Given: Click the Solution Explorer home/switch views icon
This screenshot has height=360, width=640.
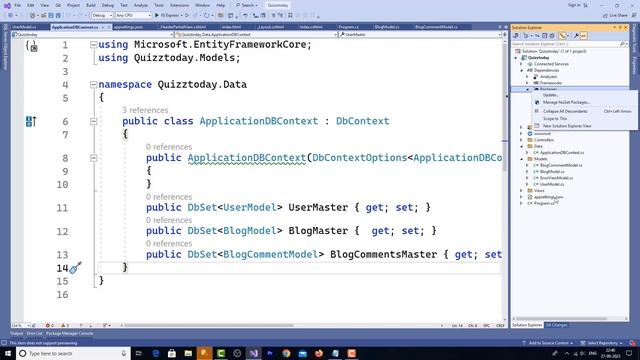Looking at the screenshot, I should [x=516, y=36].
